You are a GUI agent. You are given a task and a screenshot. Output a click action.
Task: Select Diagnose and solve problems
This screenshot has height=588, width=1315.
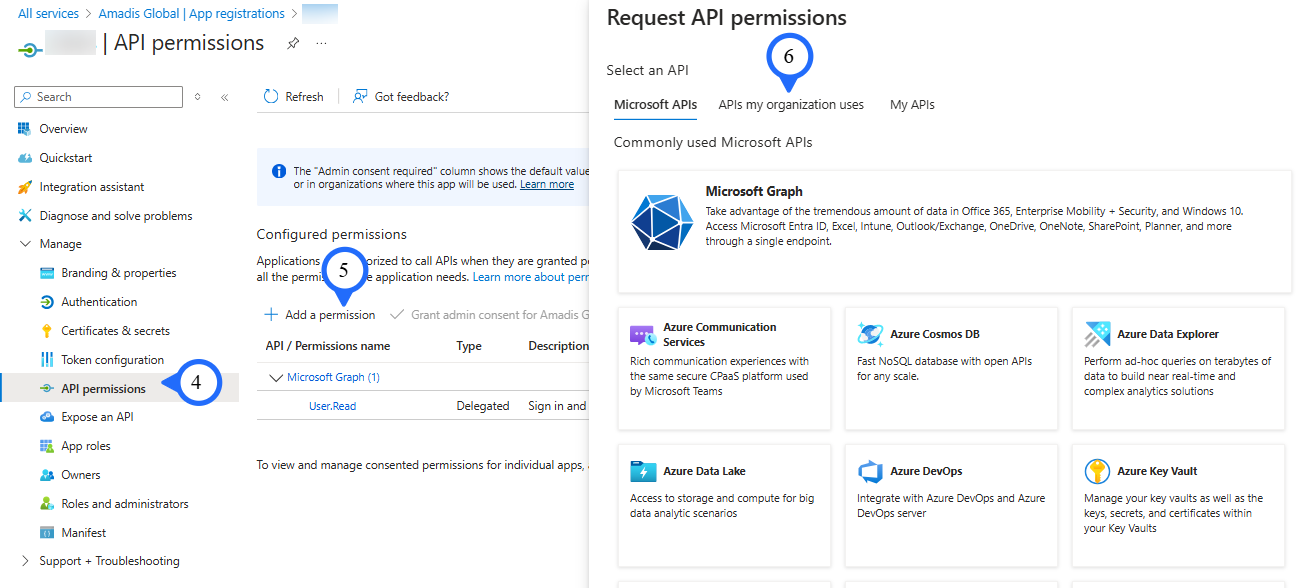pyautogui.click(x=115, y=216)
